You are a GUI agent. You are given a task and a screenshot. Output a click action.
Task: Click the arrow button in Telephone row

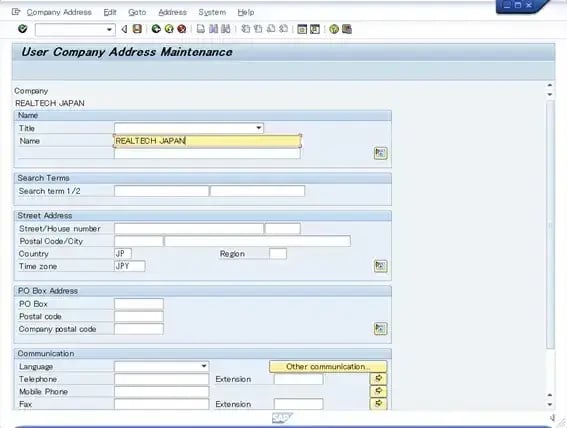tap(379, 378)
